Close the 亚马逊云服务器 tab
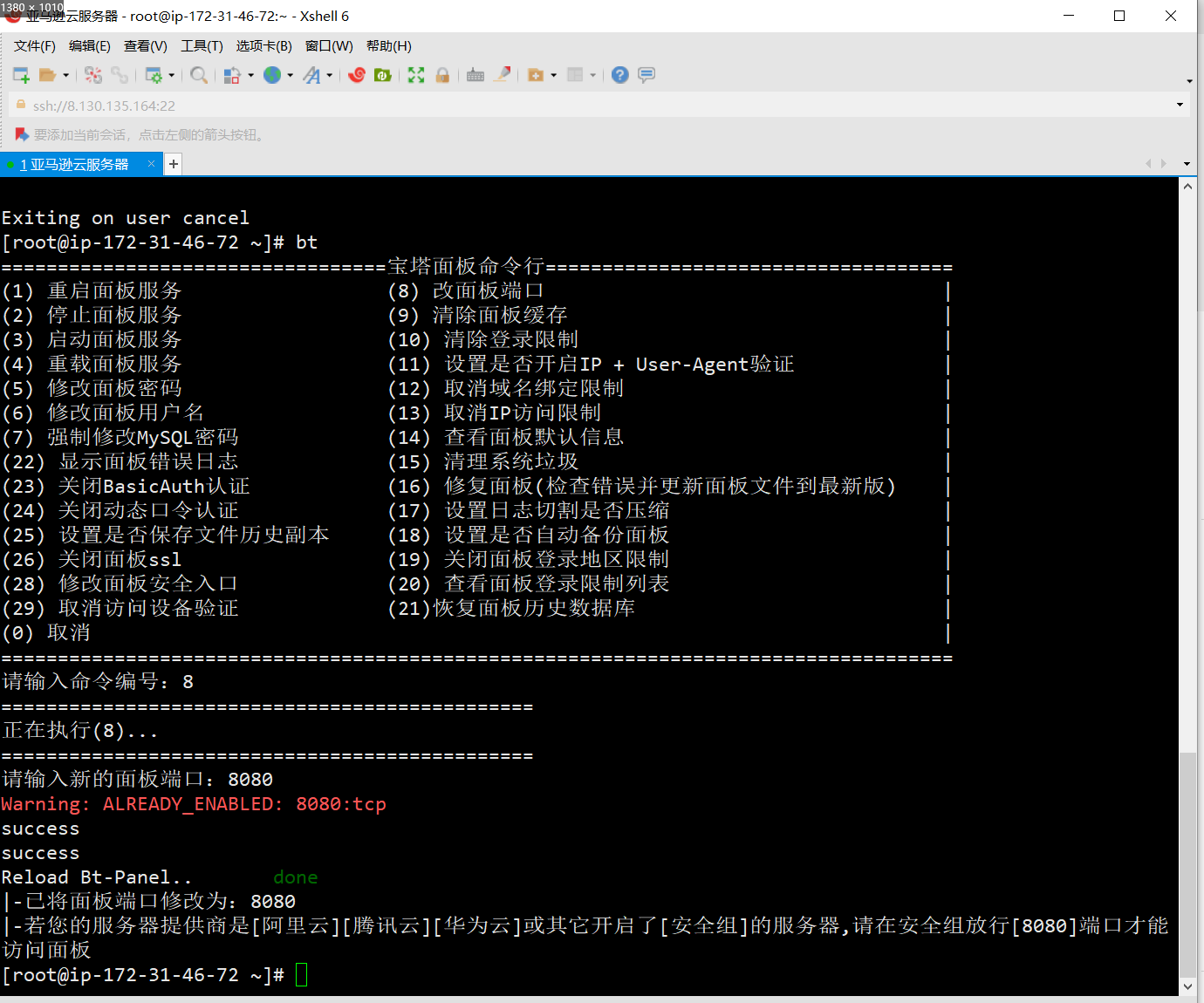The image size is (1204, 1003). (151, 164)
